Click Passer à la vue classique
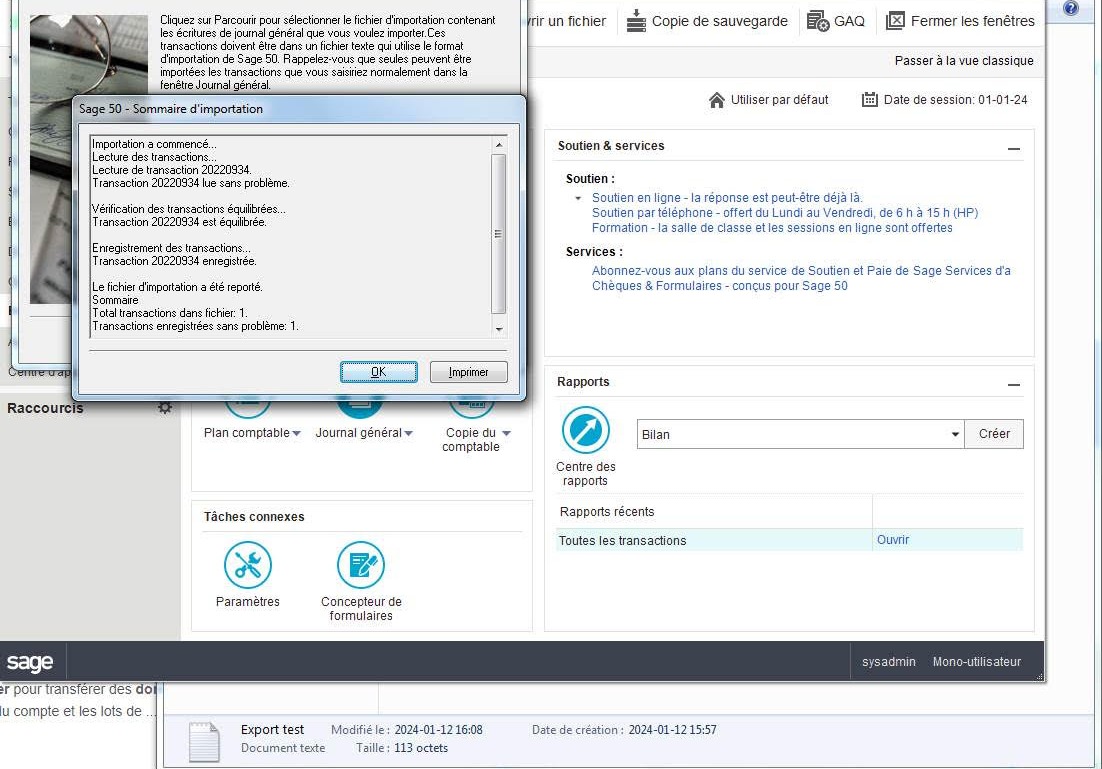This screenshot has height=769, width=1102. click(x=964, y=61)
